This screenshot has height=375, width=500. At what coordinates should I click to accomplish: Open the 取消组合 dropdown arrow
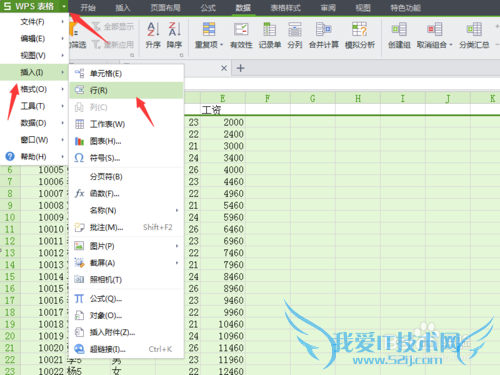tap(451, 45)
